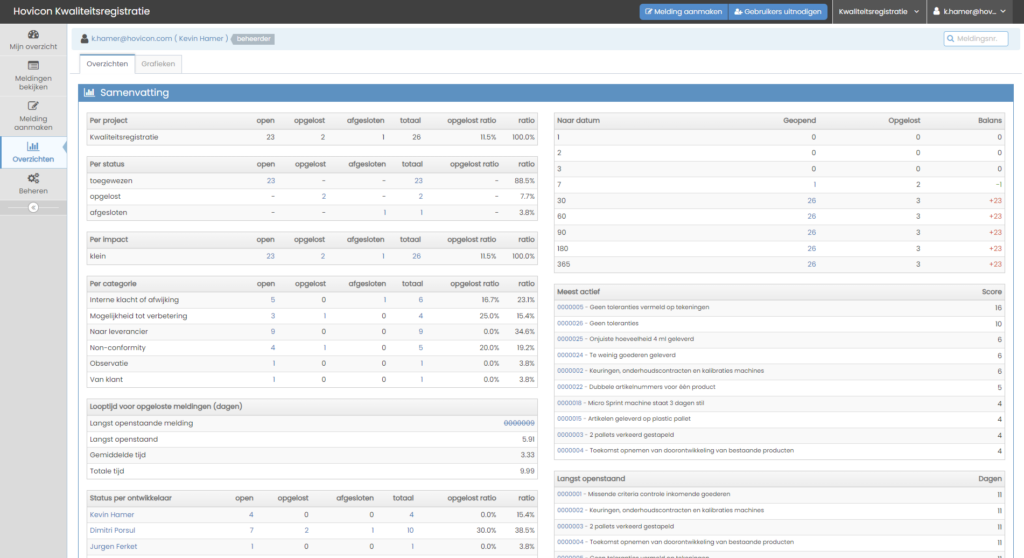Screen dimensions: 1024x558
Task: Select the Overzichten tab
Action: [x=107, y=63]
